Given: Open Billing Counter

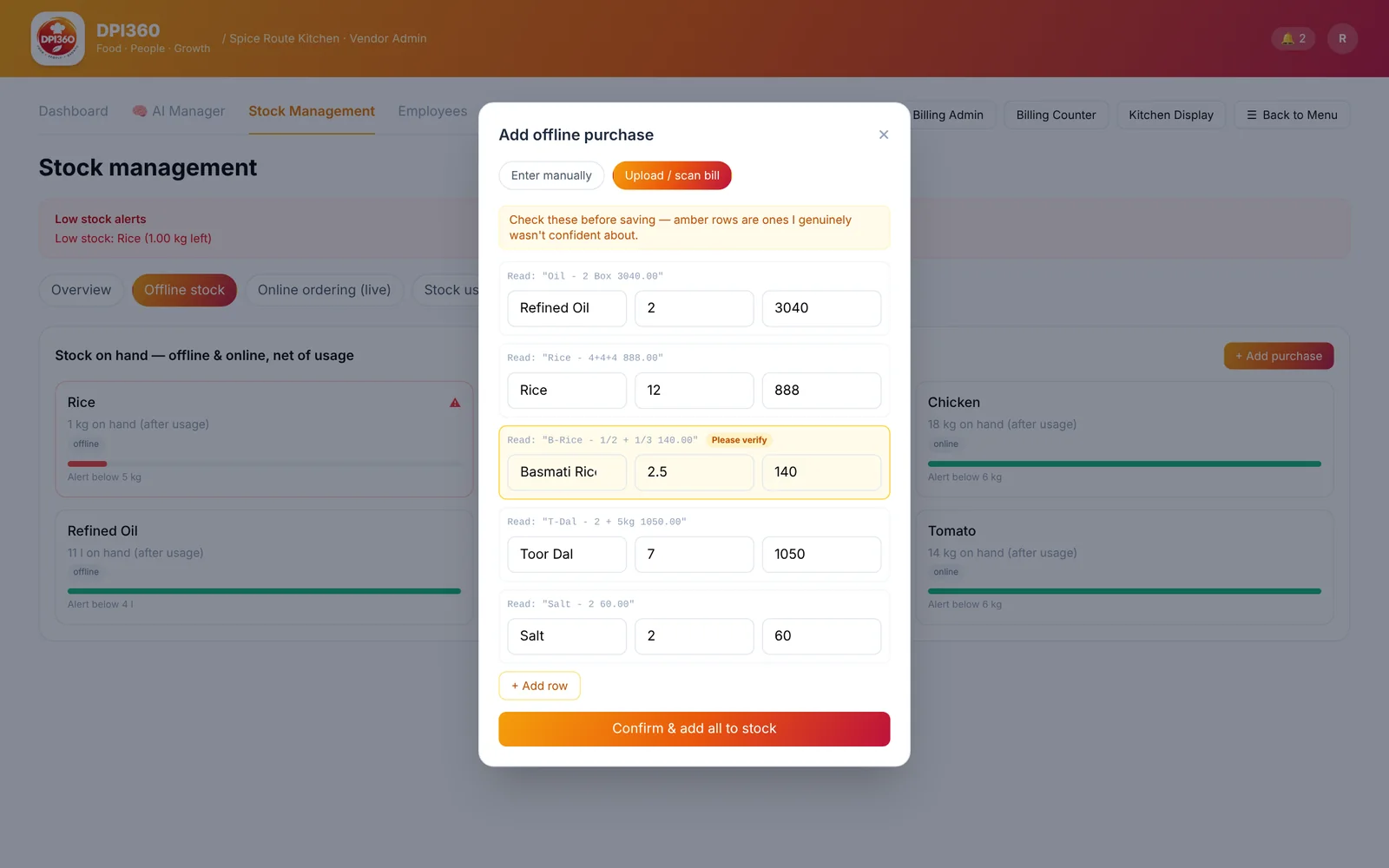Looking at the screenshot, I should [1056, 115].
